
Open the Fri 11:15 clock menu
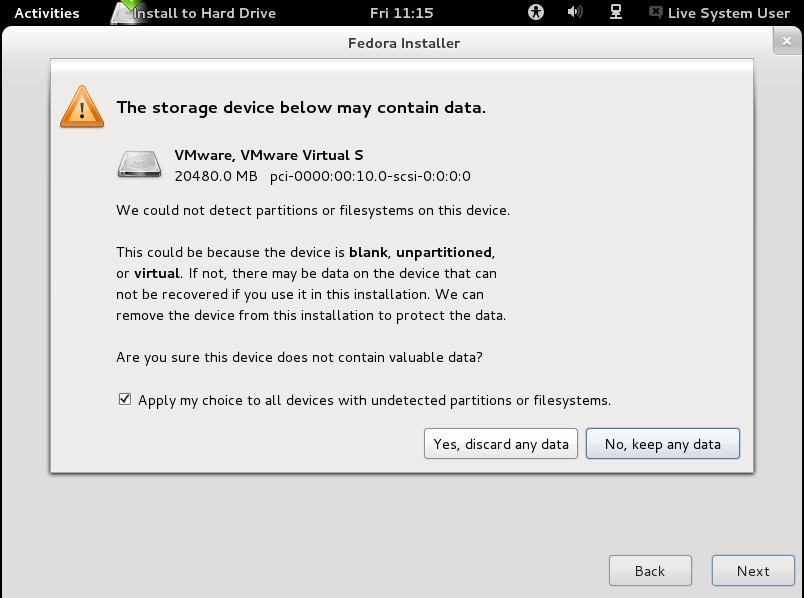[401, 13]
